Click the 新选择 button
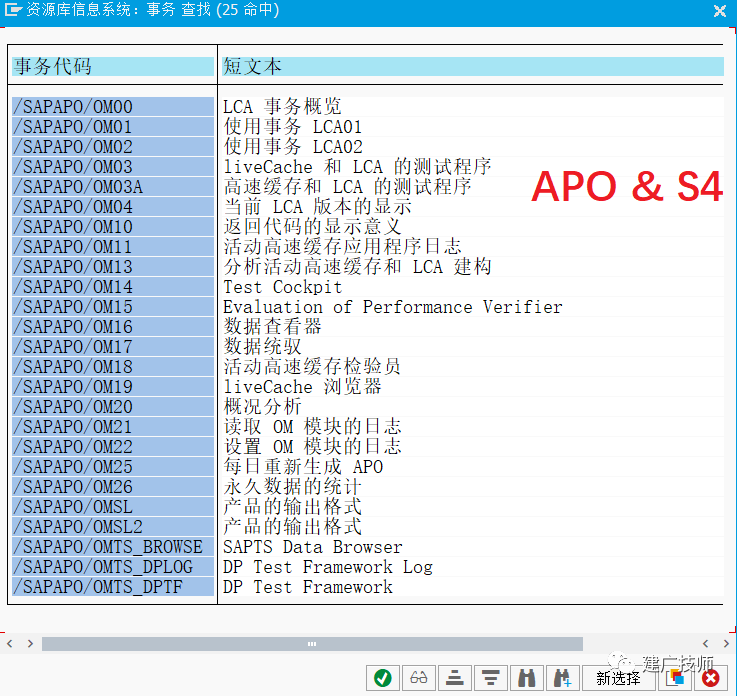 coord(618,678)
